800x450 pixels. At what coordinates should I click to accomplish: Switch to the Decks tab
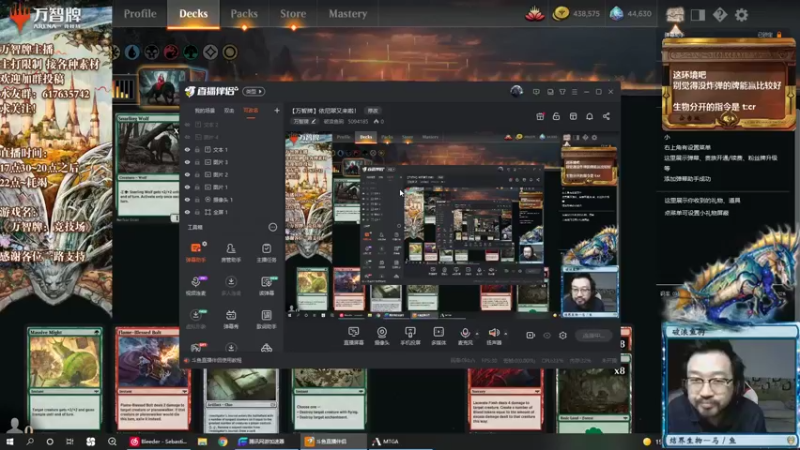tap(193, 14)
